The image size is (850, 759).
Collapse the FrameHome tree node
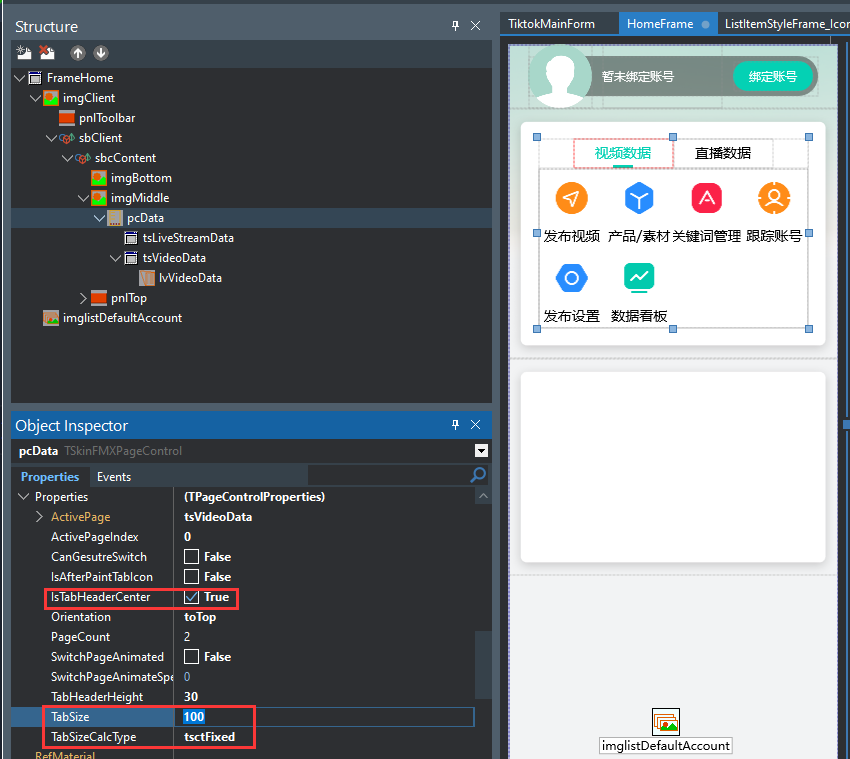[x=20, y=78]
